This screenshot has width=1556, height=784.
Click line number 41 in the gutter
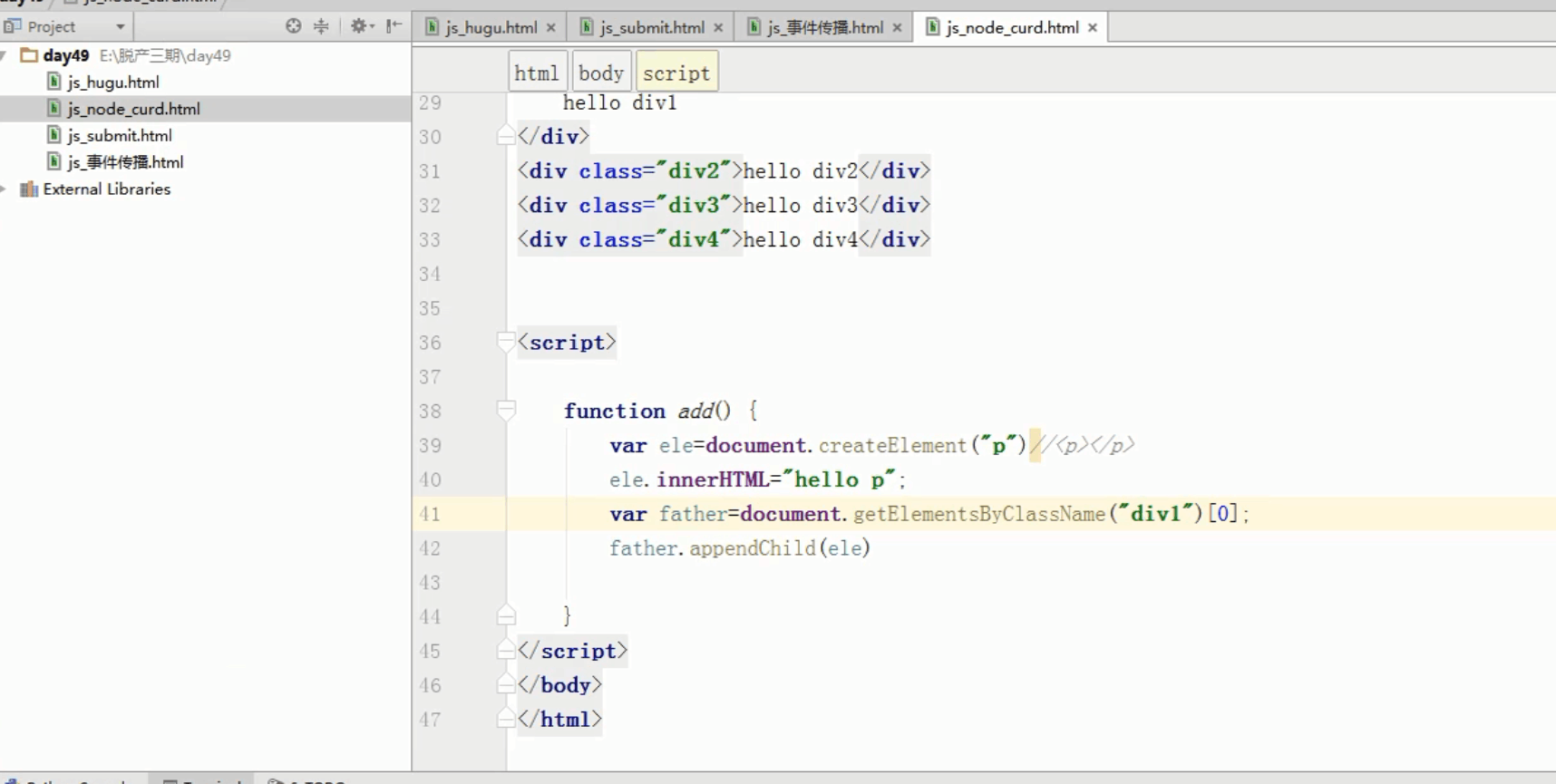coord(430,514)
